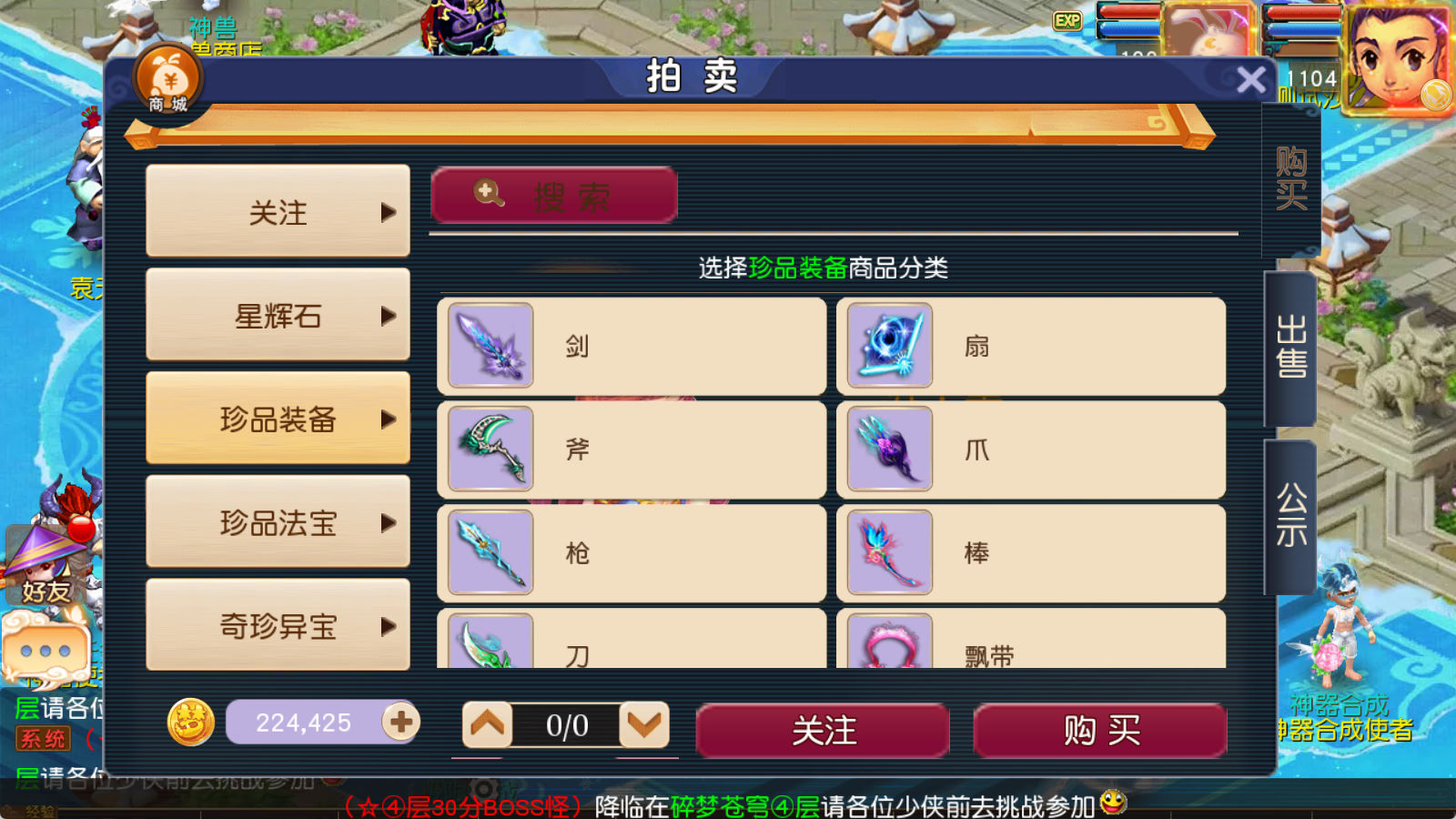Pick the 枪 spear weapon icon
1456x819 pixels.
(490, 552)
